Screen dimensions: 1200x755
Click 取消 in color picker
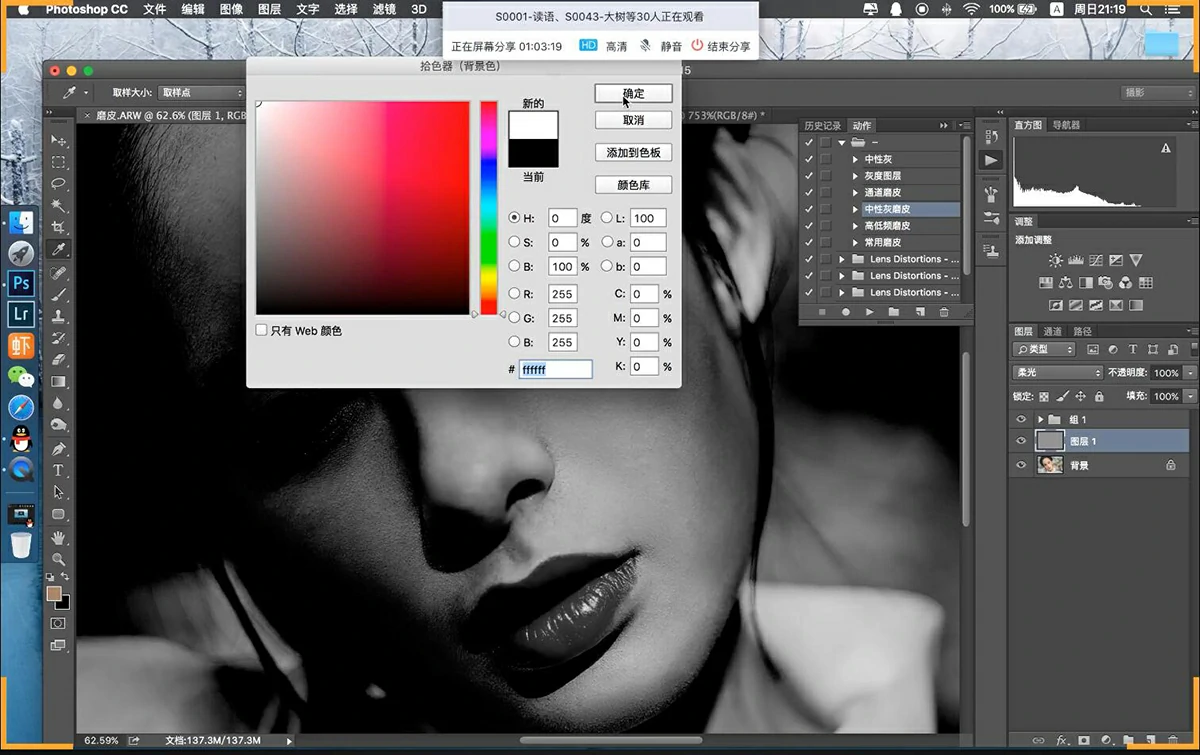(x=633, y=120)
